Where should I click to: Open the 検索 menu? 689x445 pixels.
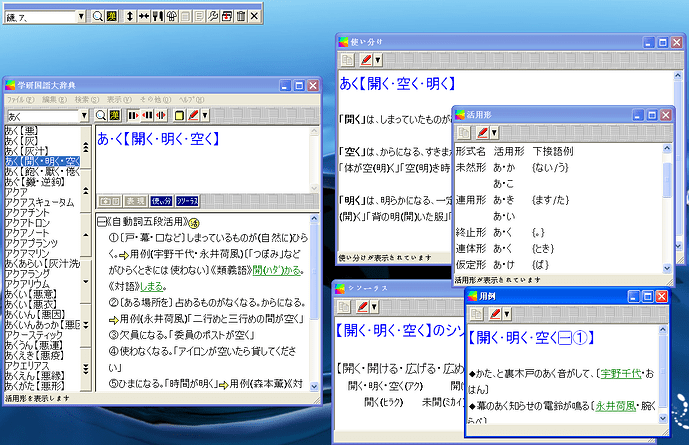(x=87, y=100)
